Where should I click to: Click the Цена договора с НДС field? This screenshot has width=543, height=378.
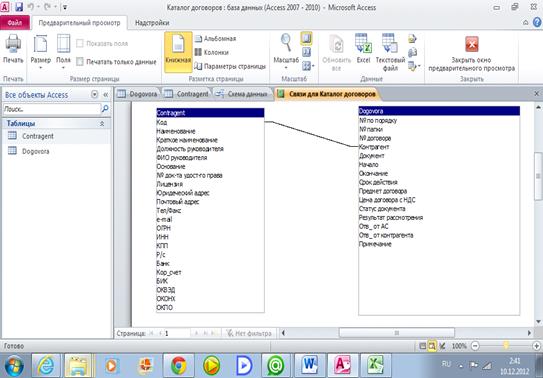tap(387, 200)
